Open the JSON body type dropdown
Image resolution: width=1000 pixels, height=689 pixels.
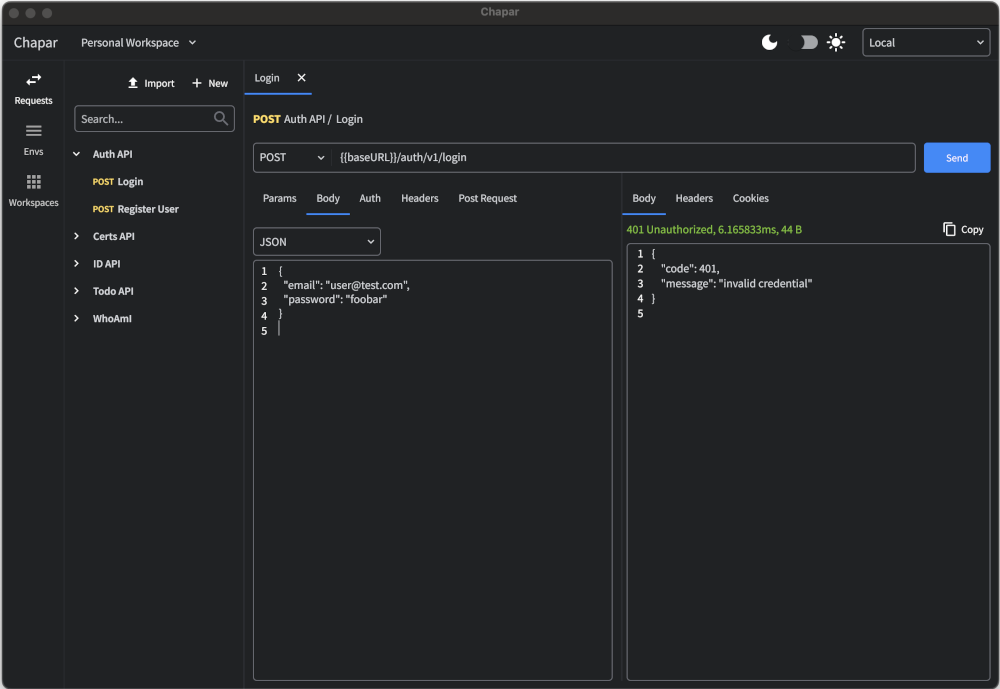coord(317,242)
